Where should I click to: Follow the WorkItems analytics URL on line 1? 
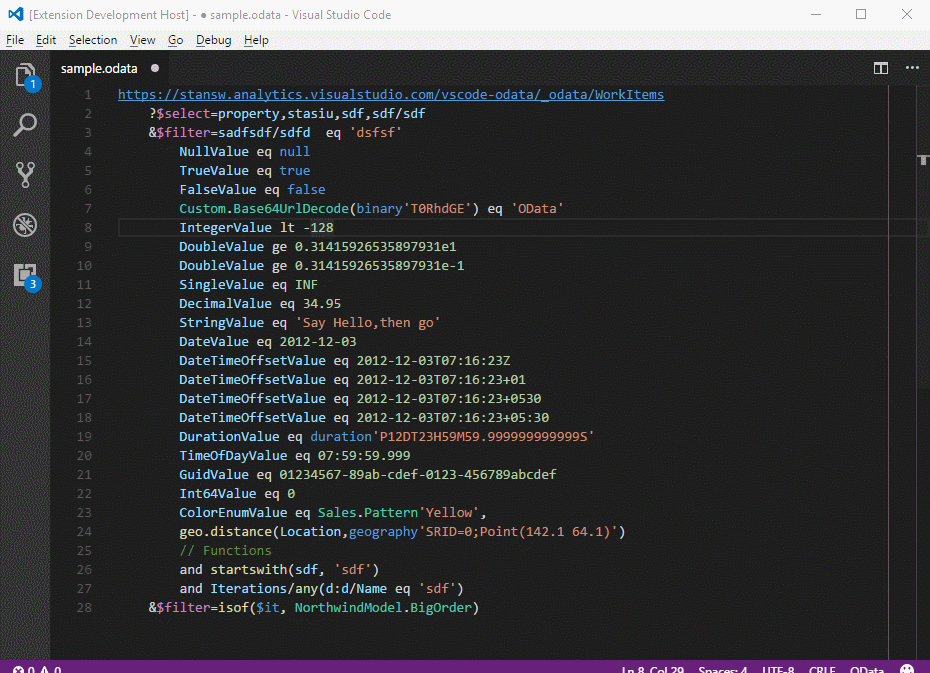coord(390,94)
